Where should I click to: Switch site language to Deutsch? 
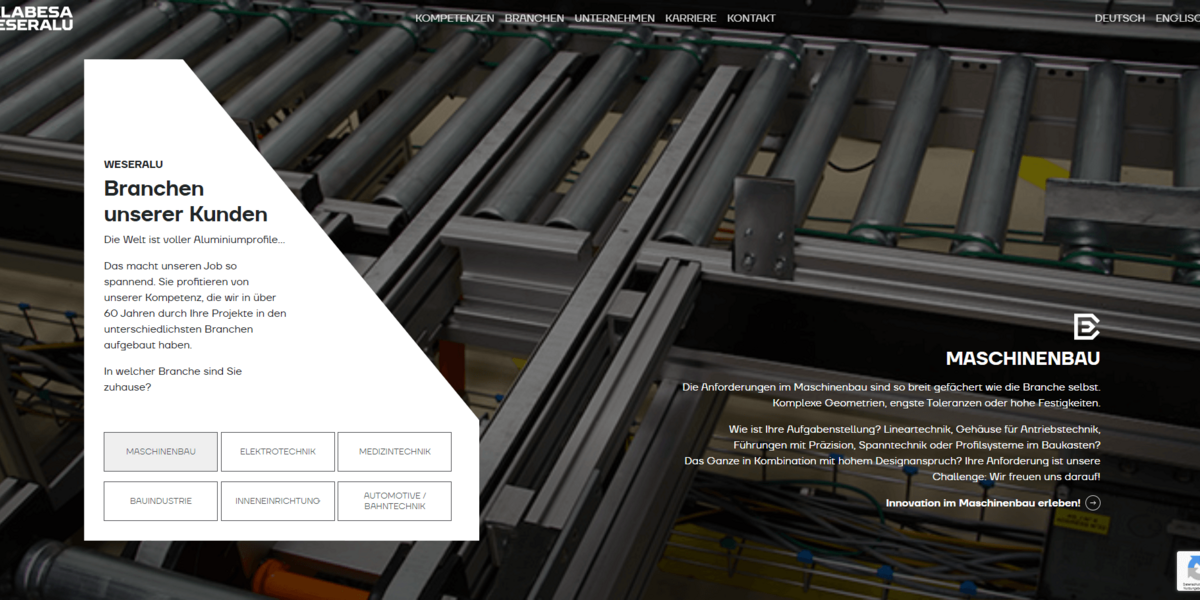point(1120,18)
